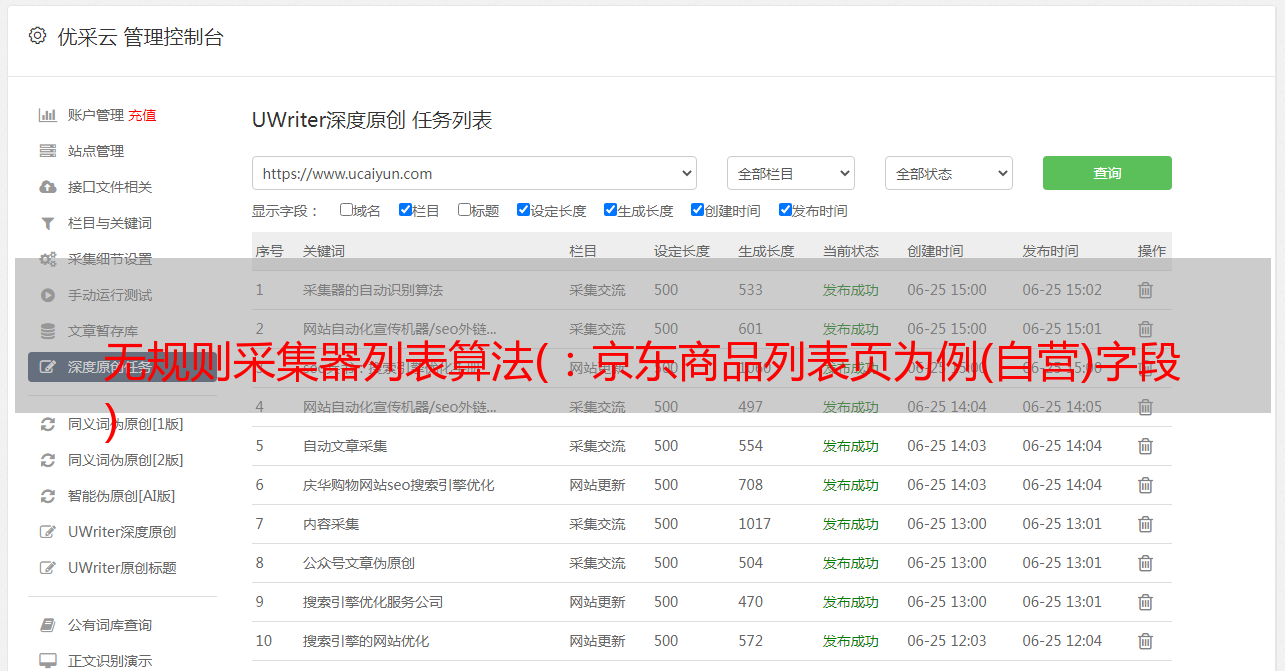Click the cloud upload icon for 接口文件相关
The image size is (1285, 671).
coord(47,187)
